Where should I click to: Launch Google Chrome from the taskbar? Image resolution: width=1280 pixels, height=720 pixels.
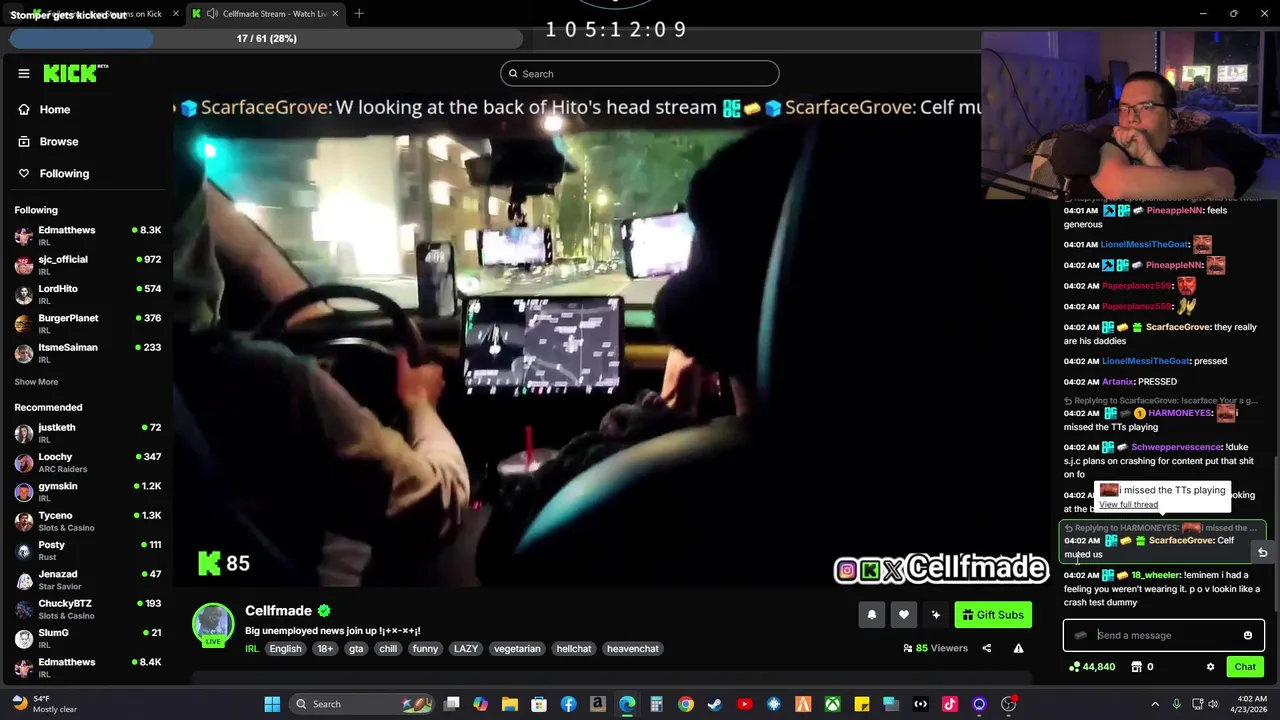(685, 704)
